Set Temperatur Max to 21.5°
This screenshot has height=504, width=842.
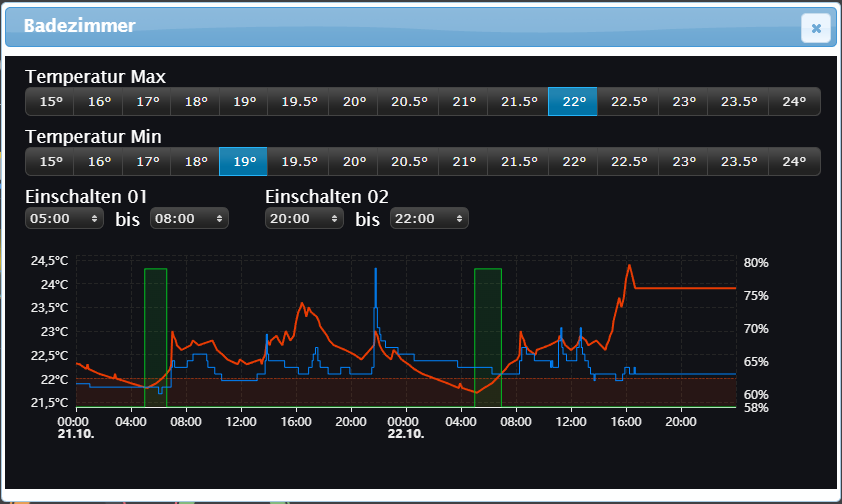(518, 101)
